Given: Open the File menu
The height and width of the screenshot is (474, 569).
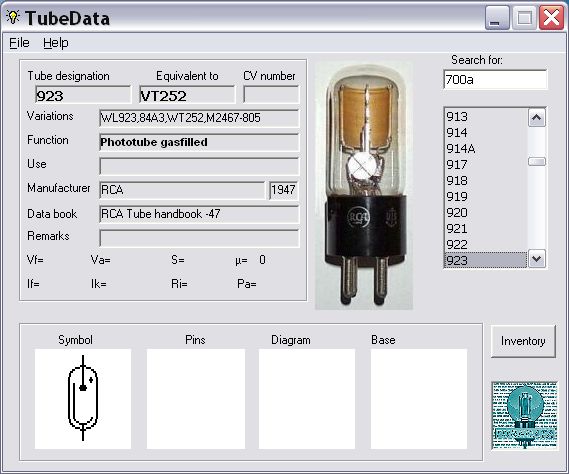Looking at the screenshot, I should 19,43.
